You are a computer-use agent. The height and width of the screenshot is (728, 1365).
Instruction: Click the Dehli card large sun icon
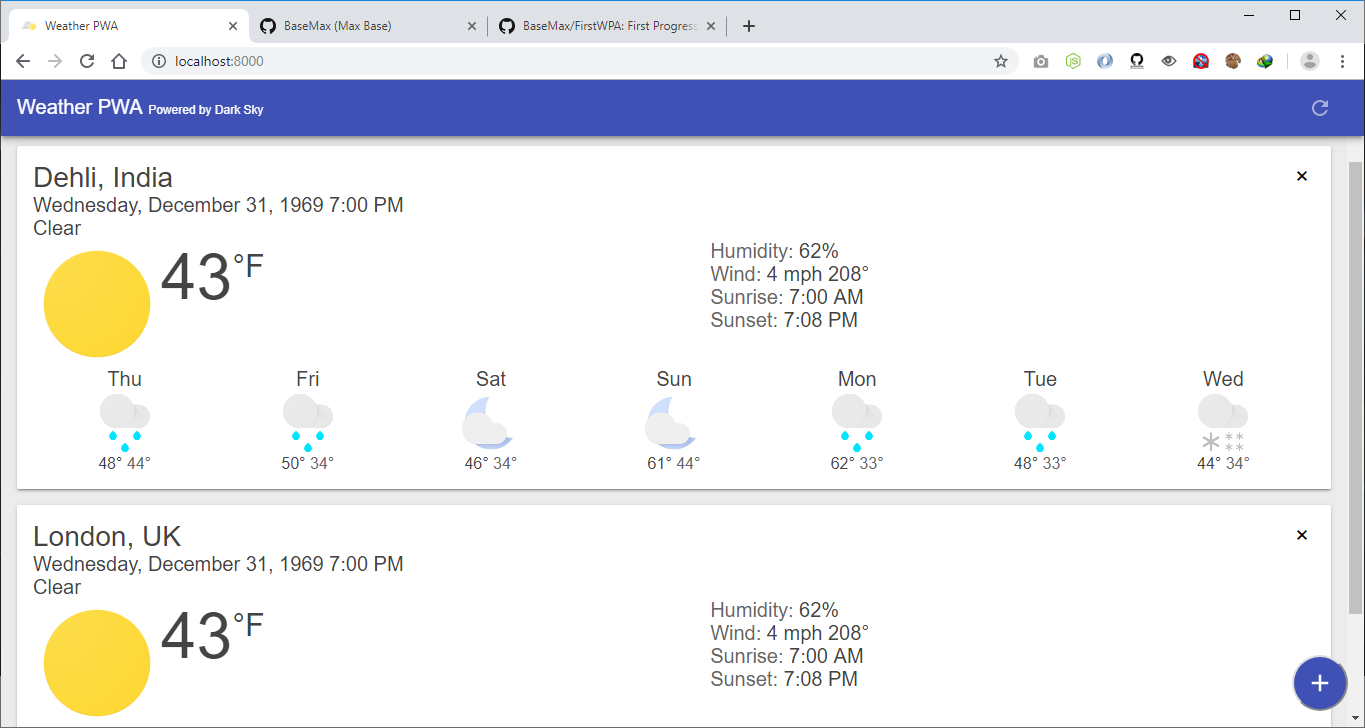click(97, 304)
